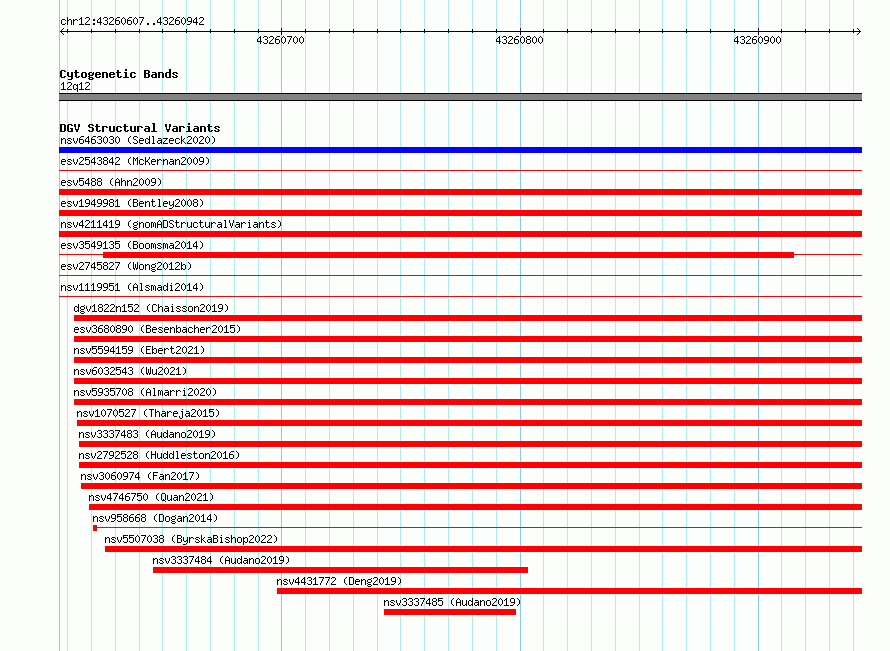Click the red bar under nsv6032543

468,381
